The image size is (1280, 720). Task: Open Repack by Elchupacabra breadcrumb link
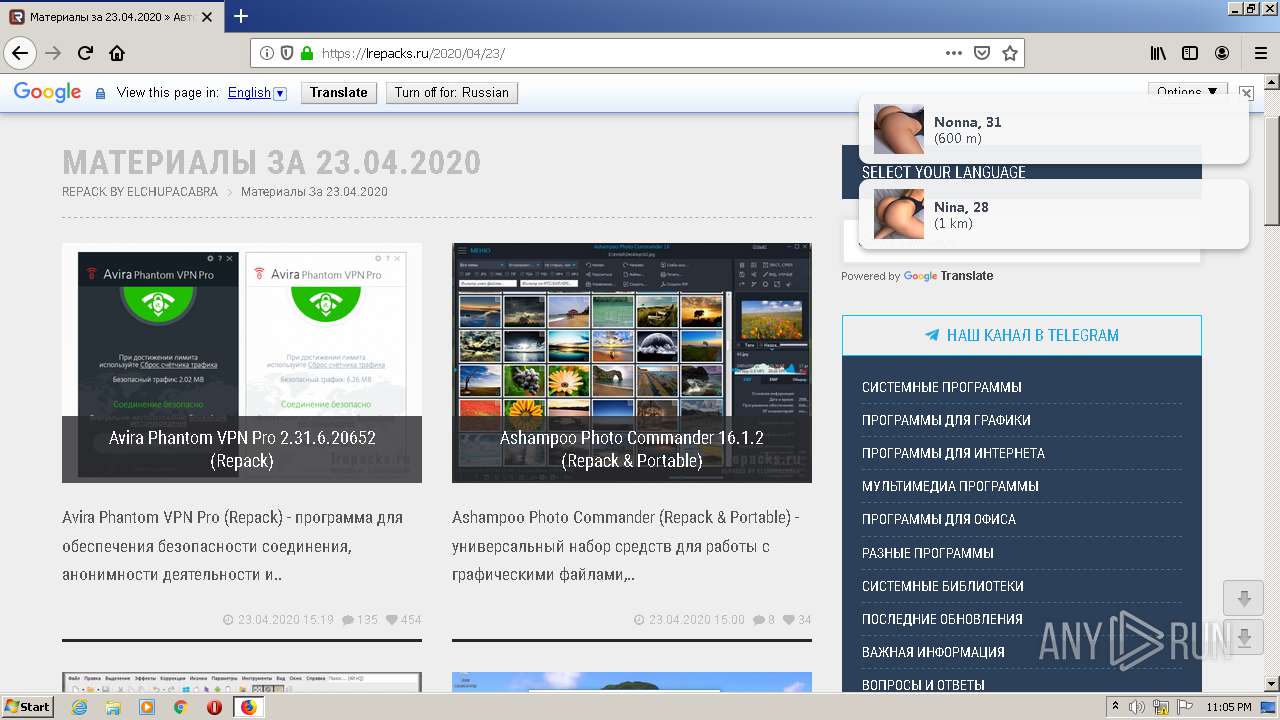pyautogui.click(x=140, y=192)
